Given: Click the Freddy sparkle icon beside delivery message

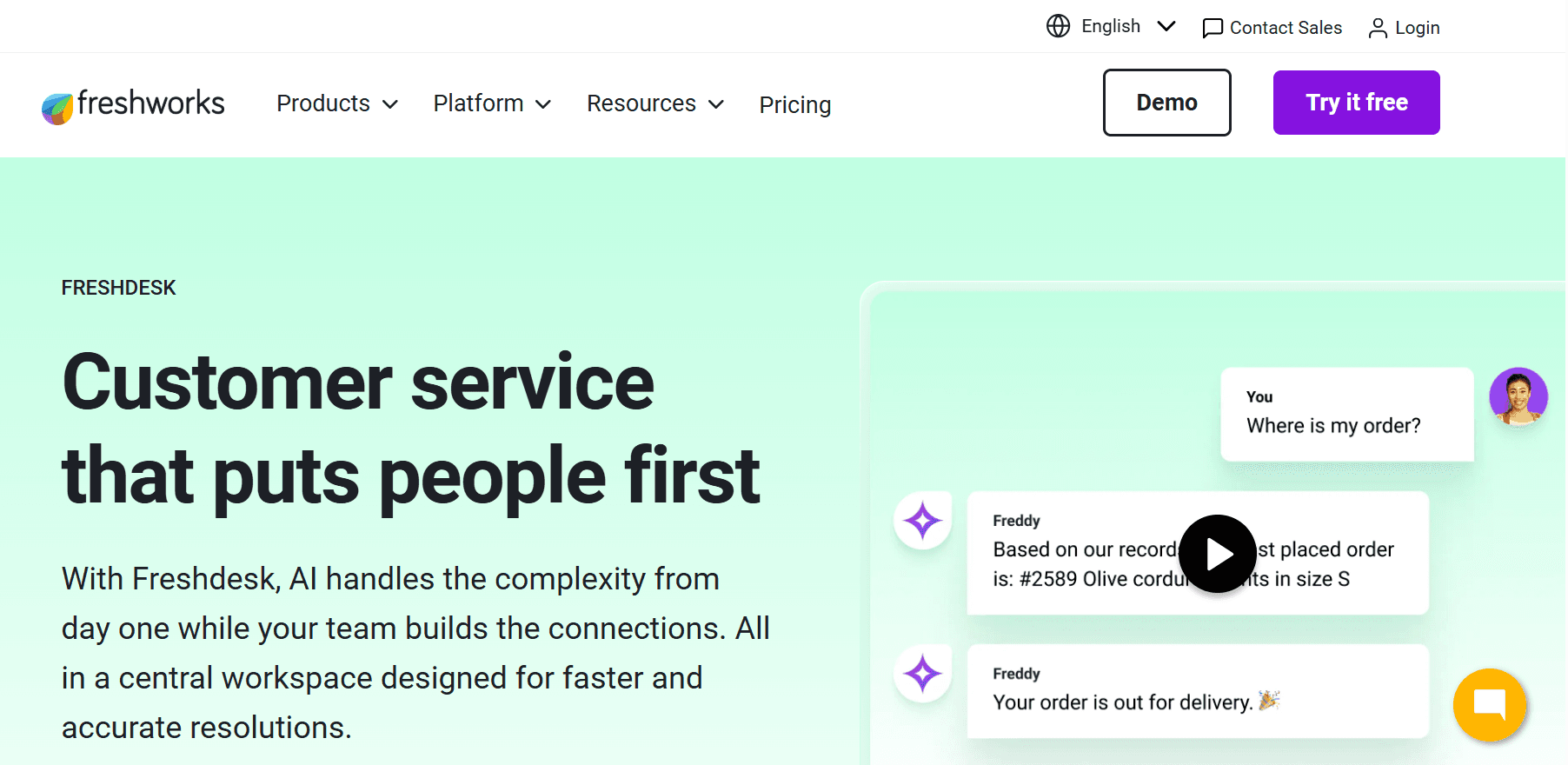Looking at the screenshot, I should tap(922, 674).
